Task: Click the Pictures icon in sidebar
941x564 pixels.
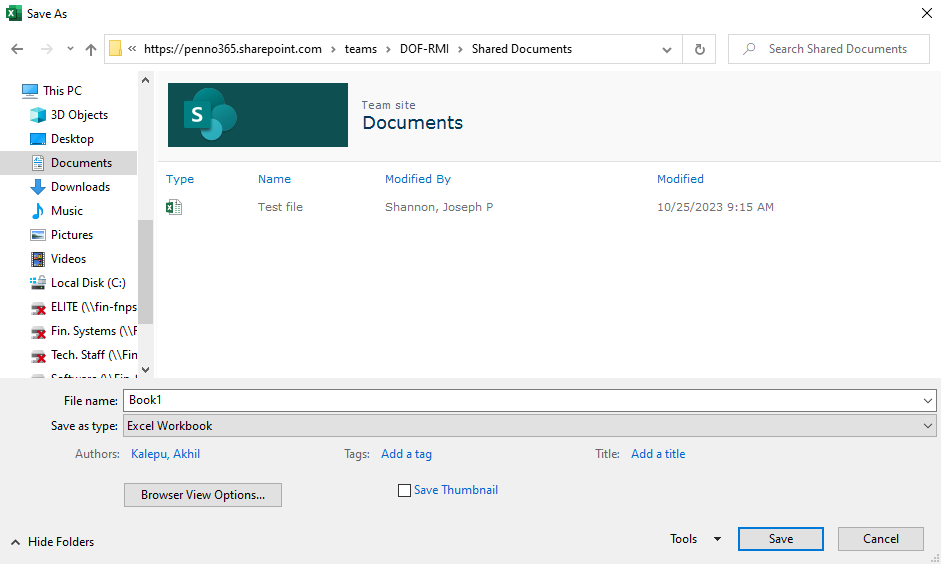Action: tap(38, 235)
